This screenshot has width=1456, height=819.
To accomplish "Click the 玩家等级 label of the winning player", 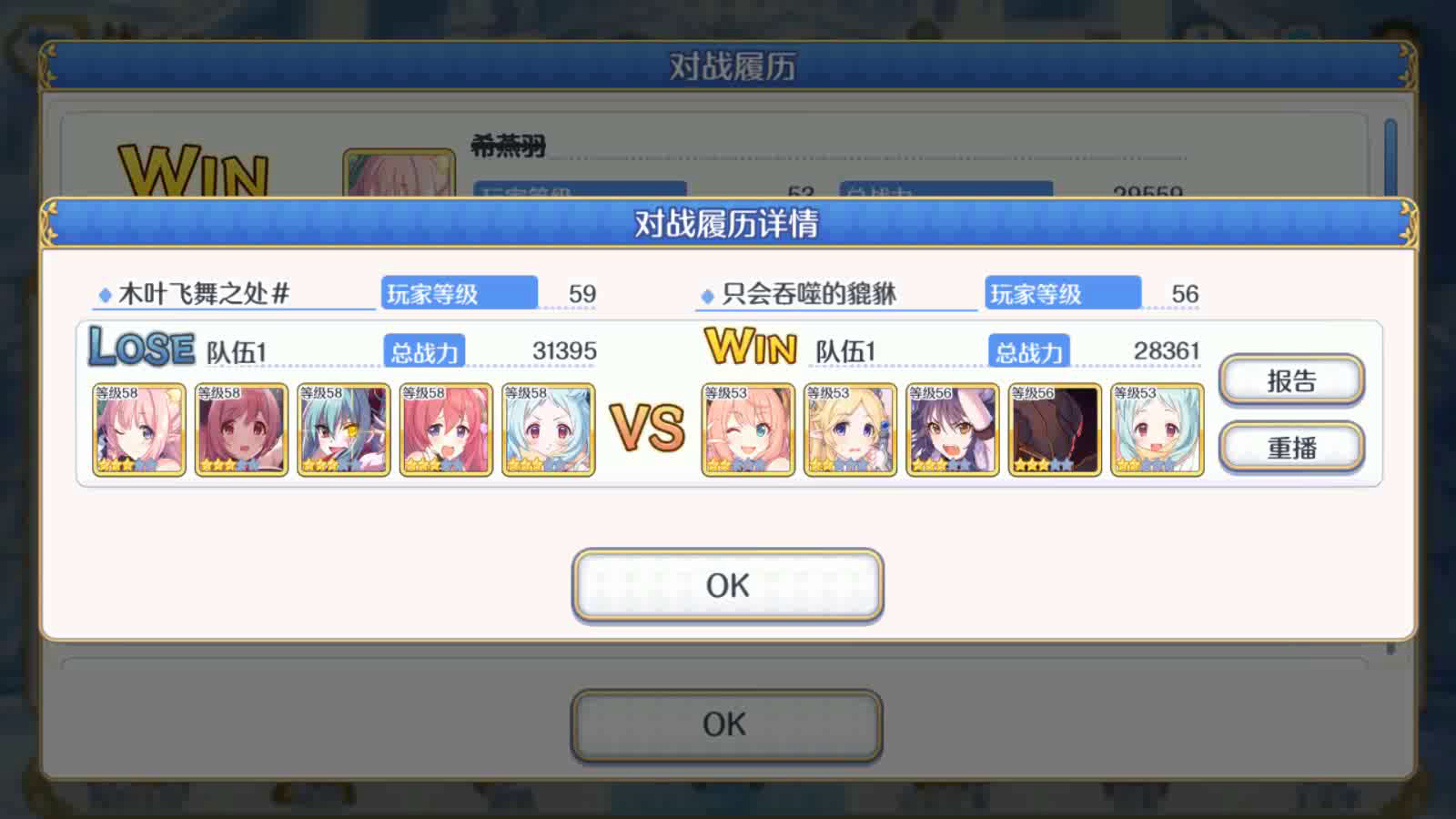I will click(x=1062, y=293).
